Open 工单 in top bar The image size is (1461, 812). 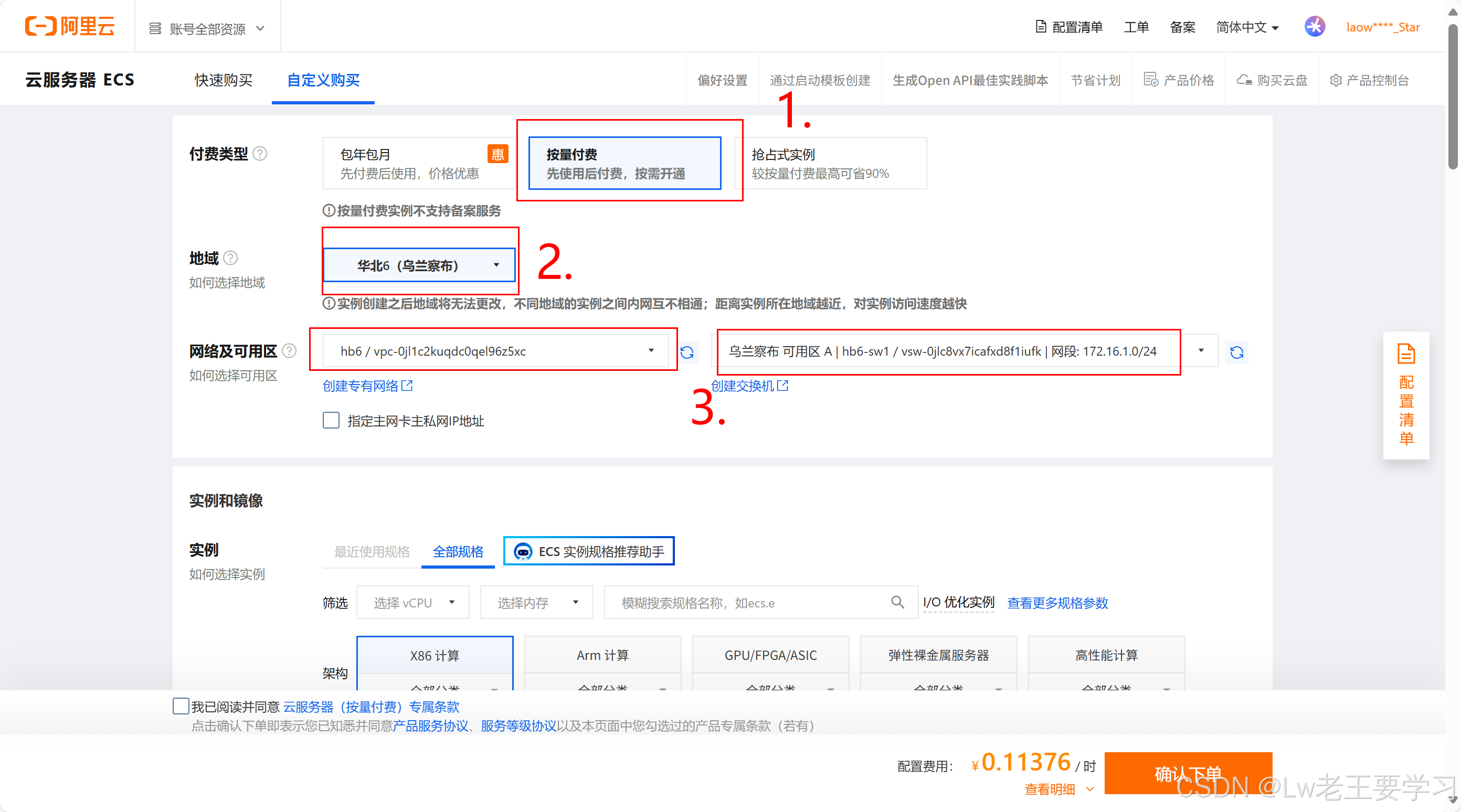pyautogui.click(x=1136, y=27)
